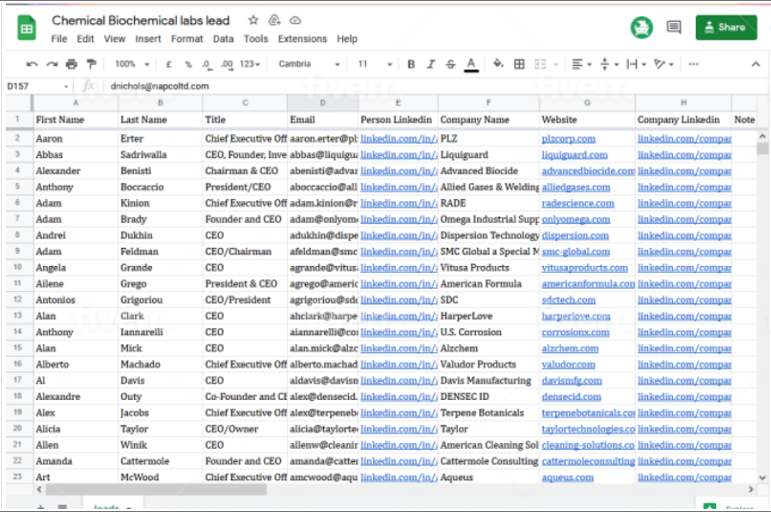Screen dimensions: 771x512
Task: Check cloud save status icon
Action: [x=295, y=20]
